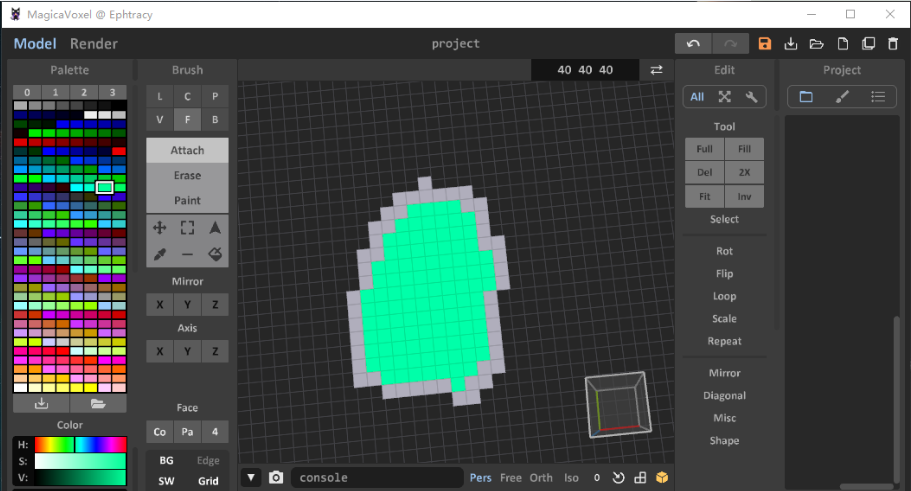911x491 pixels.
Task: Click the hue slider in Color panel
Action: (80, 444)
